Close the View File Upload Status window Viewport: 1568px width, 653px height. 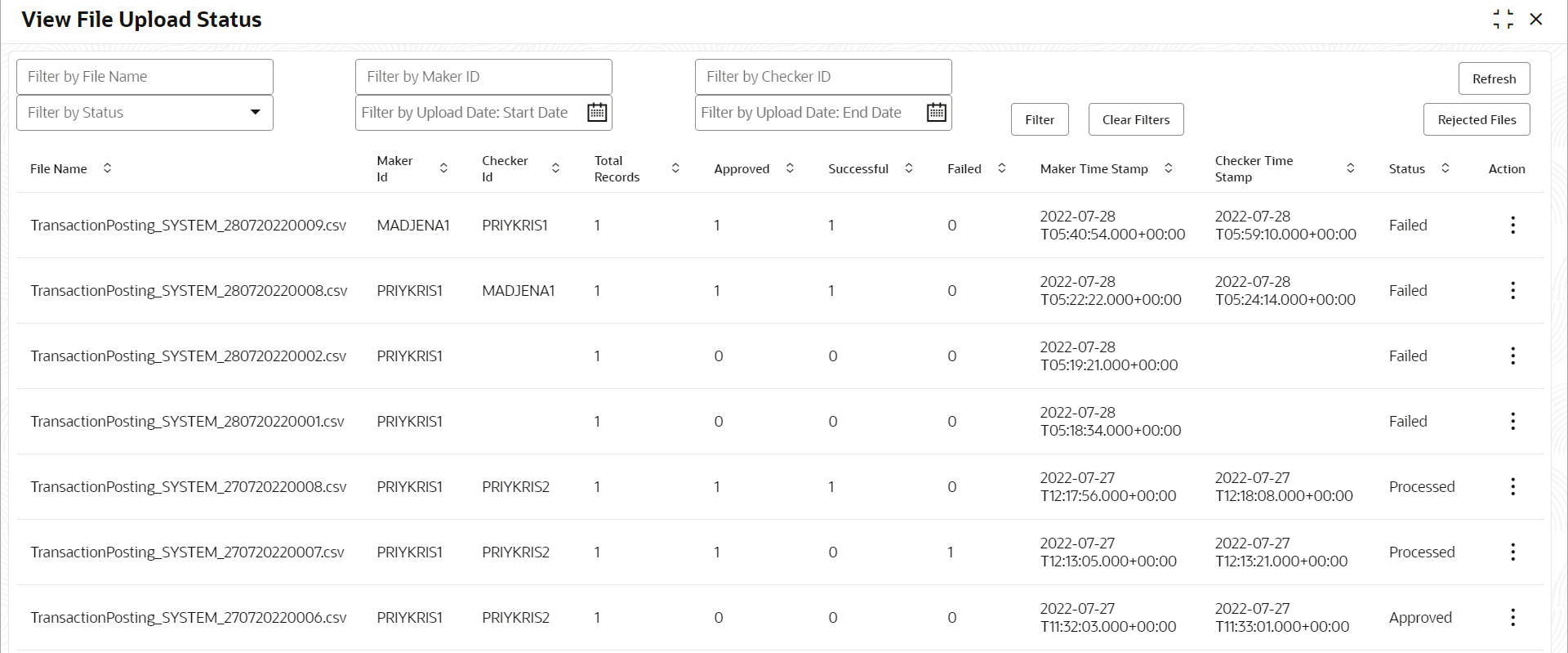tap(1536, 20)
